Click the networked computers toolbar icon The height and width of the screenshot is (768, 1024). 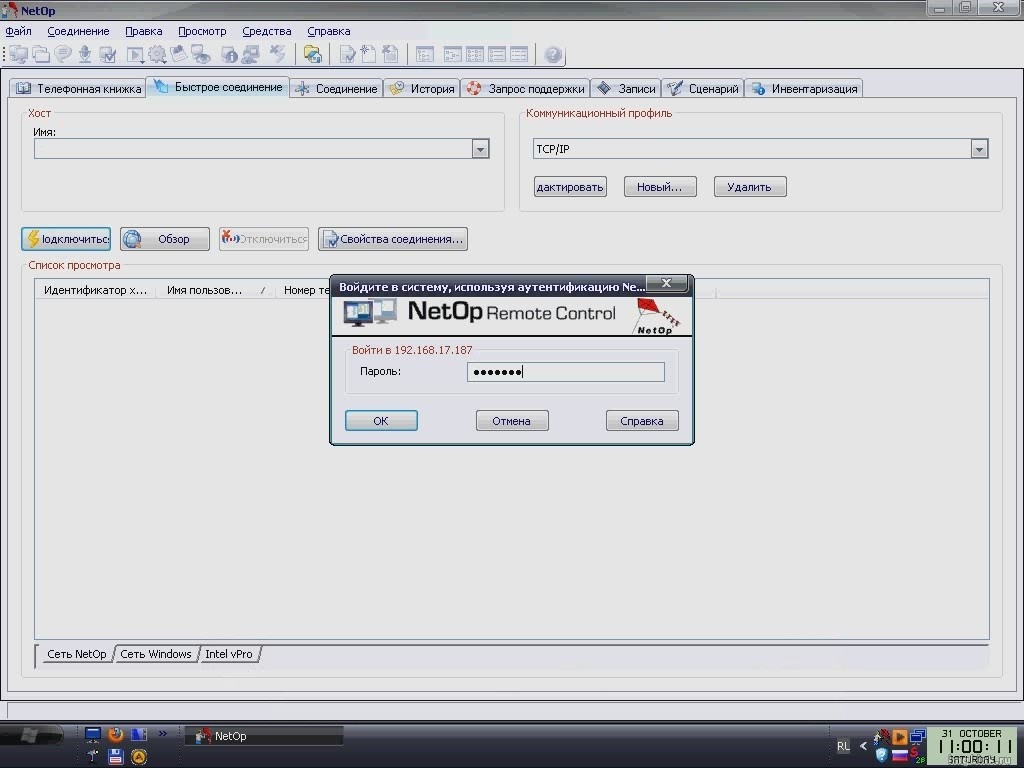click(x=251, y=55)
